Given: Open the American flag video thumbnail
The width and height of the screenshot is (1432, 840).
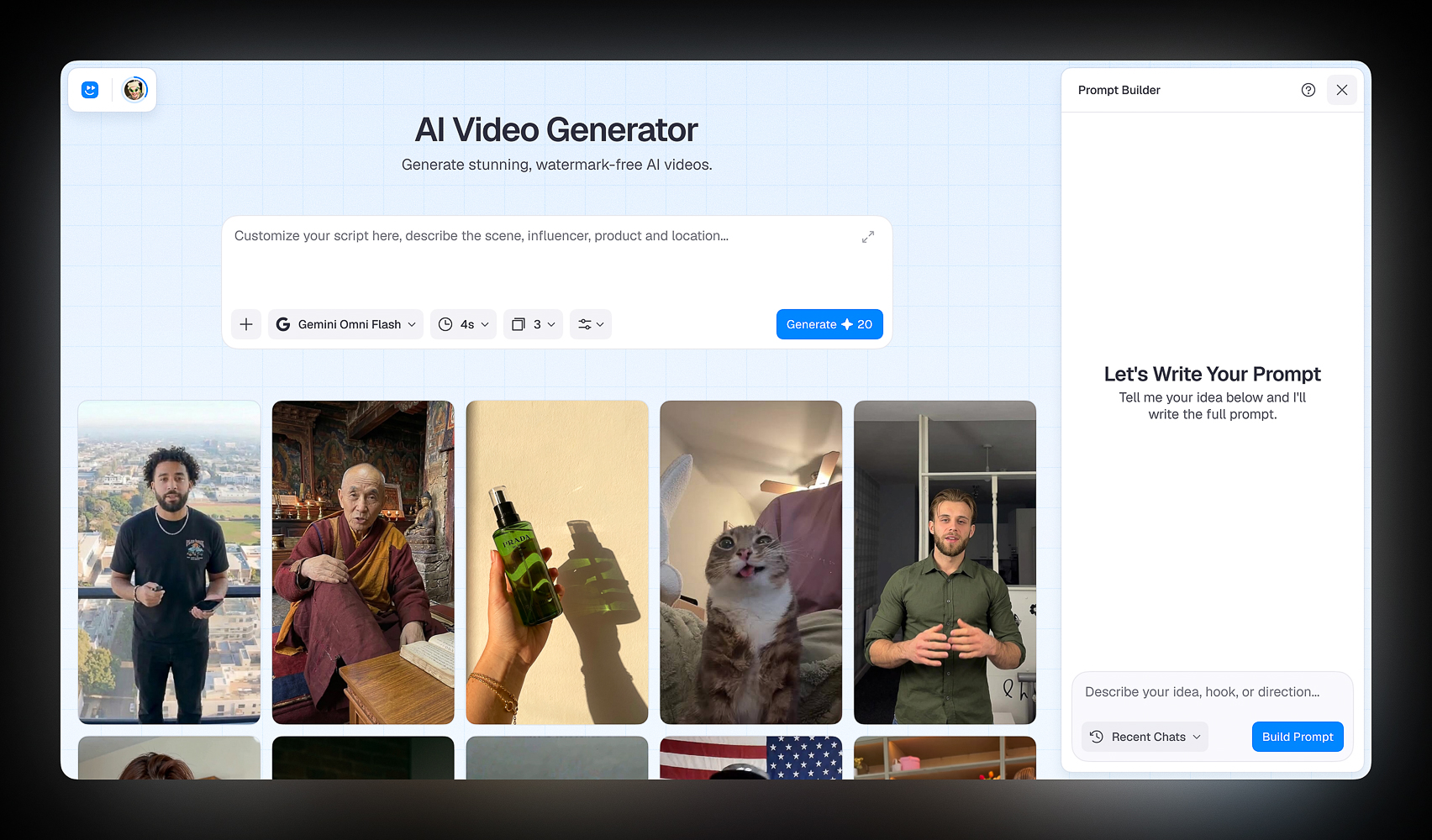Looking at the screenshot, I should (x=751, y=758).
